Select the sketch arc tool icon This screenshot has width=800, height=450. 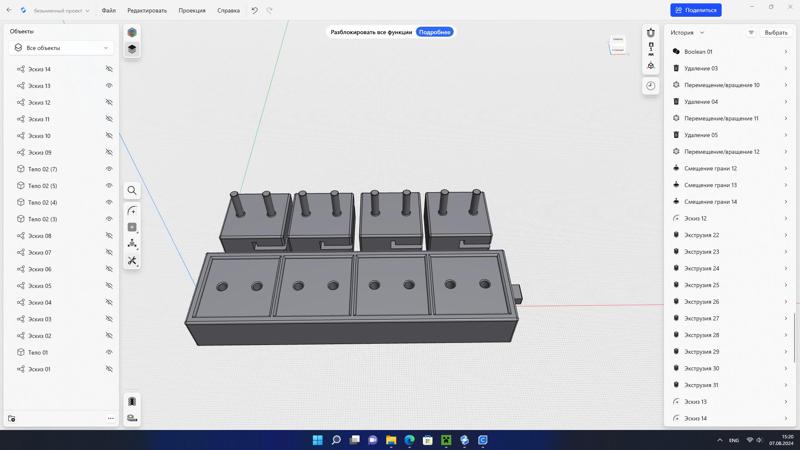tap(132, 211)
